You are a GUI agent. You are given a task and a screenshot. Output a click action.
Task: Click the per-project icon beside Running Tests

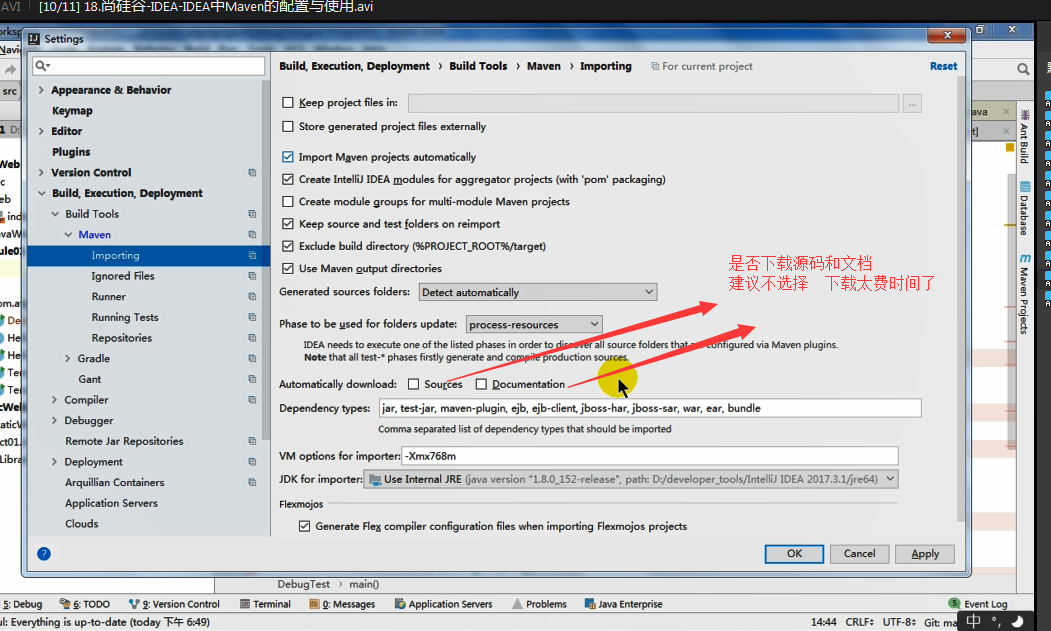click(x=252, y=317)
